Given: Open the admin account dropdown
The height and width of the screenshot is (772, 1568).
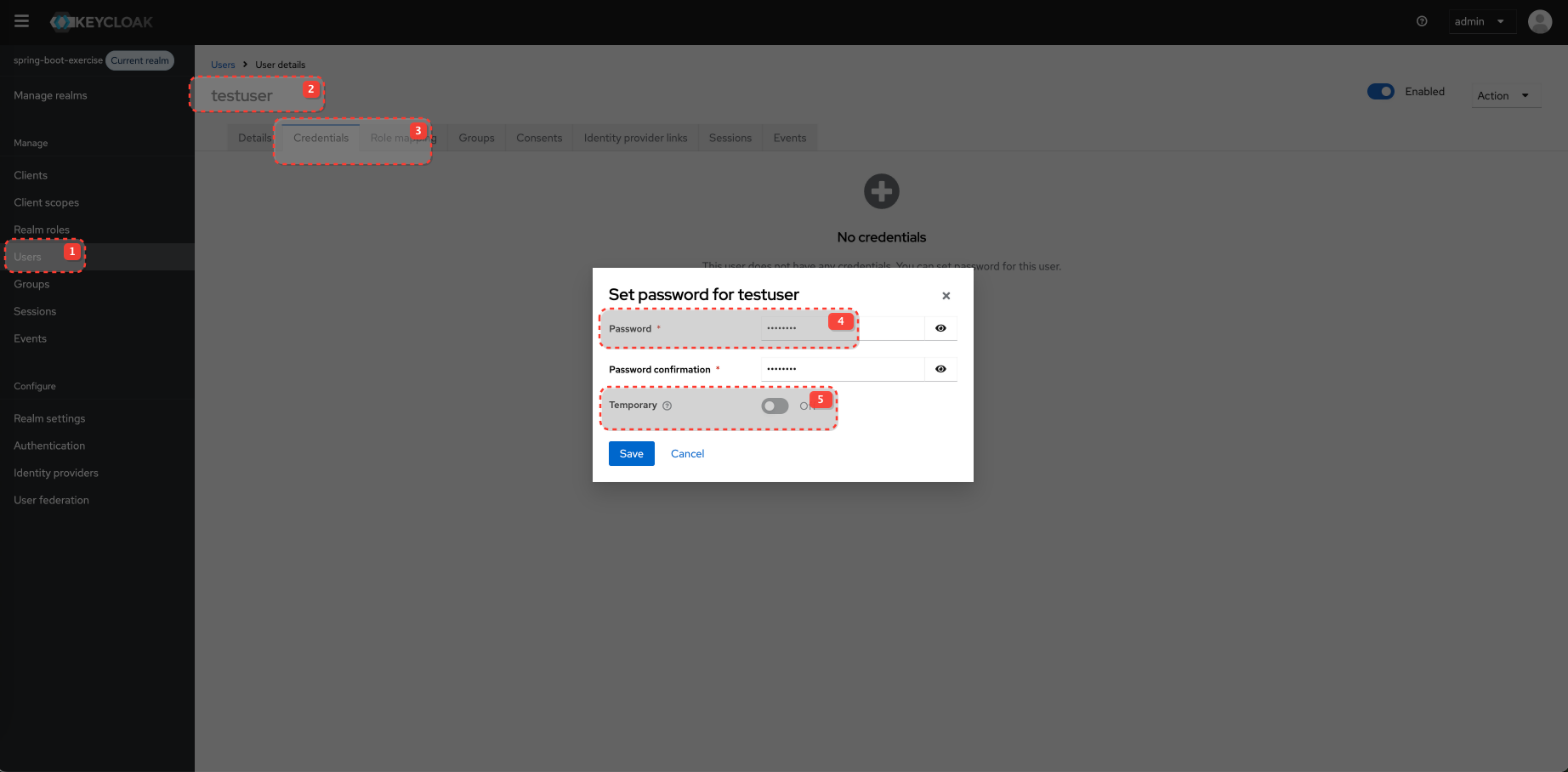Looking at the screenshot, I should tap(1482, 21).
